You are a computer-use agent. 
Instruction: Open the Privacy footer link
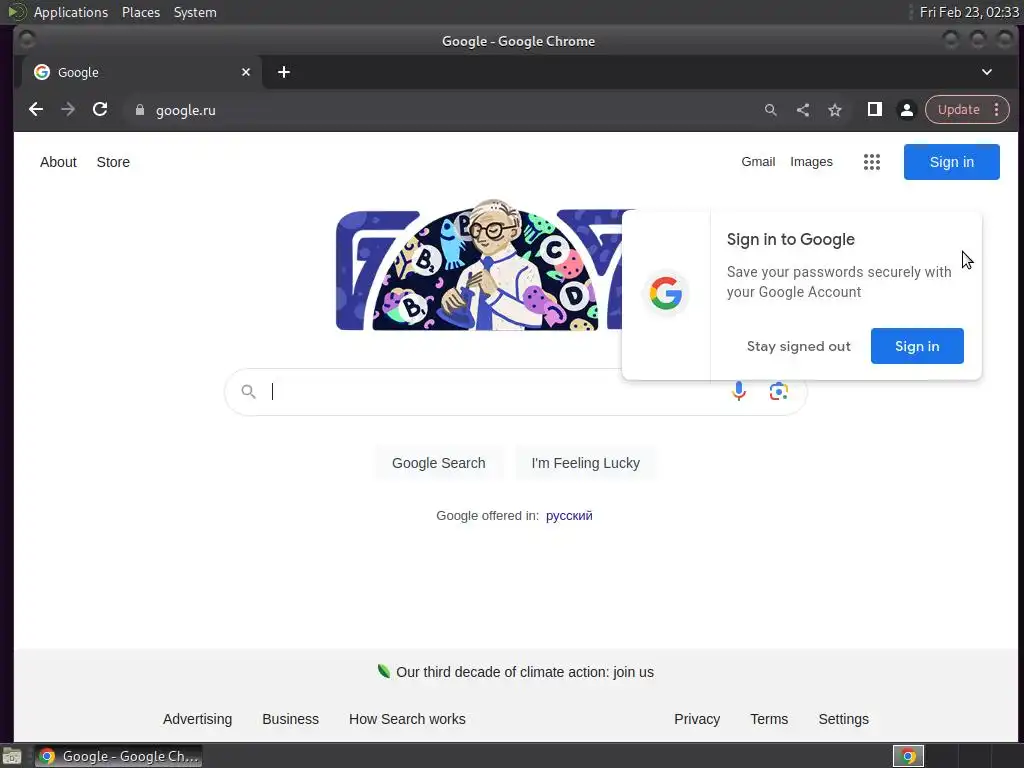[697, 719]
